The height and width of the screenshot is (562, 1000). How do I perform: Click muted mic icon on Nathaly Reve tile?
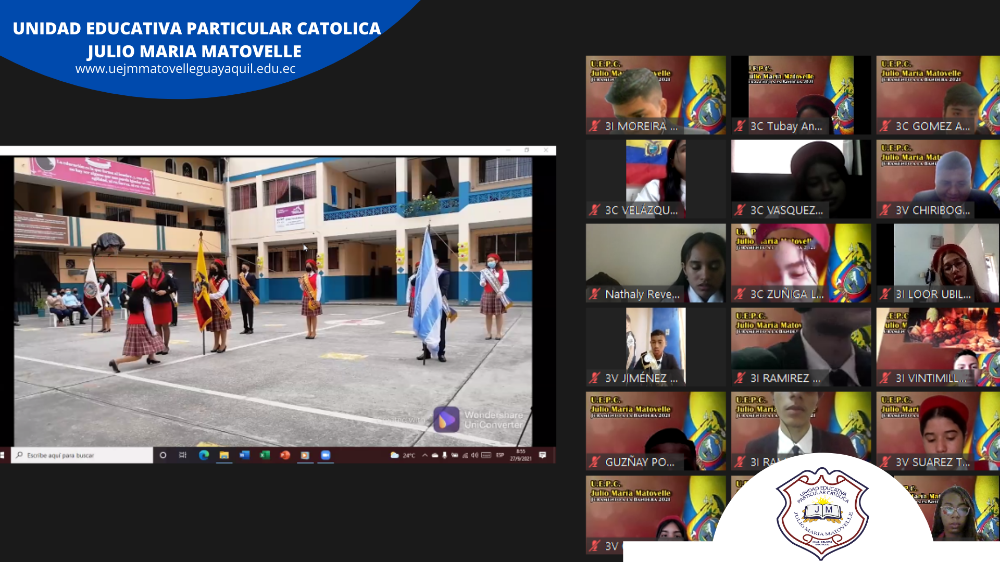tap(595, 294)
